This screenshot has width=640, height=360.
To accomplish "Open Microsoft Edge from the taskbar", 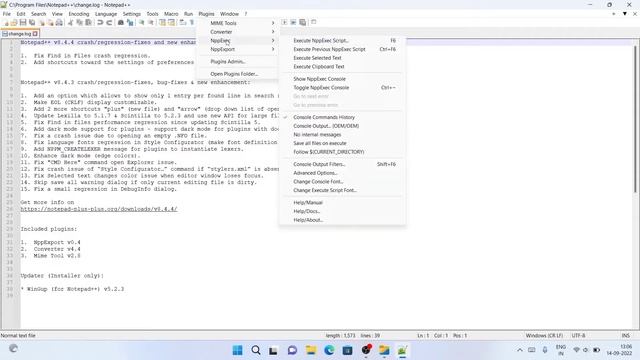I will (329, 350).
